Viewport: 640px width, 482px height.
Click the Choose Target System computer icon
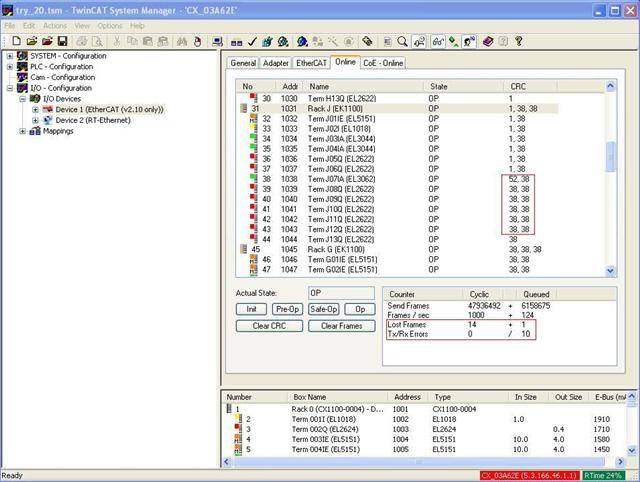point(218,41)
